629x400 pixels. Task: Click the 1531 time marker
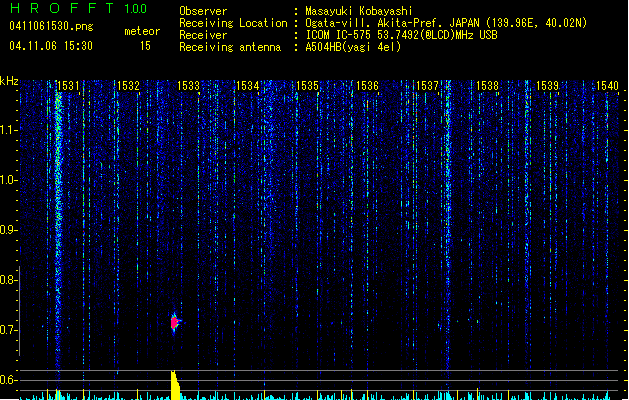(x=68, y=86)
